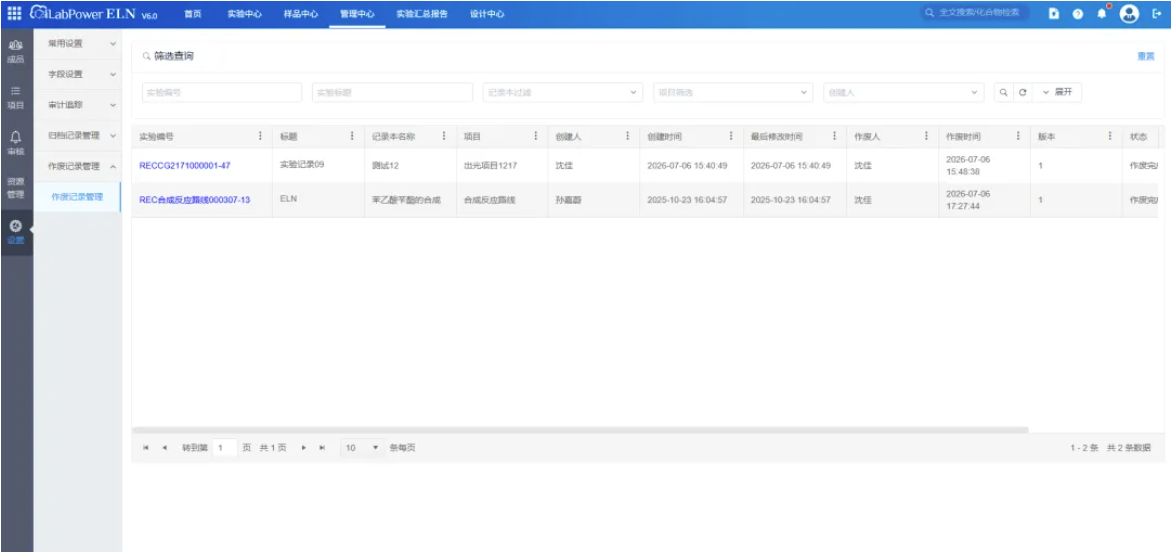Image resolution: width=1171 pixels, height=553 pixels.
Task: Open the user avatar profile
Action: pos(1129,13)
